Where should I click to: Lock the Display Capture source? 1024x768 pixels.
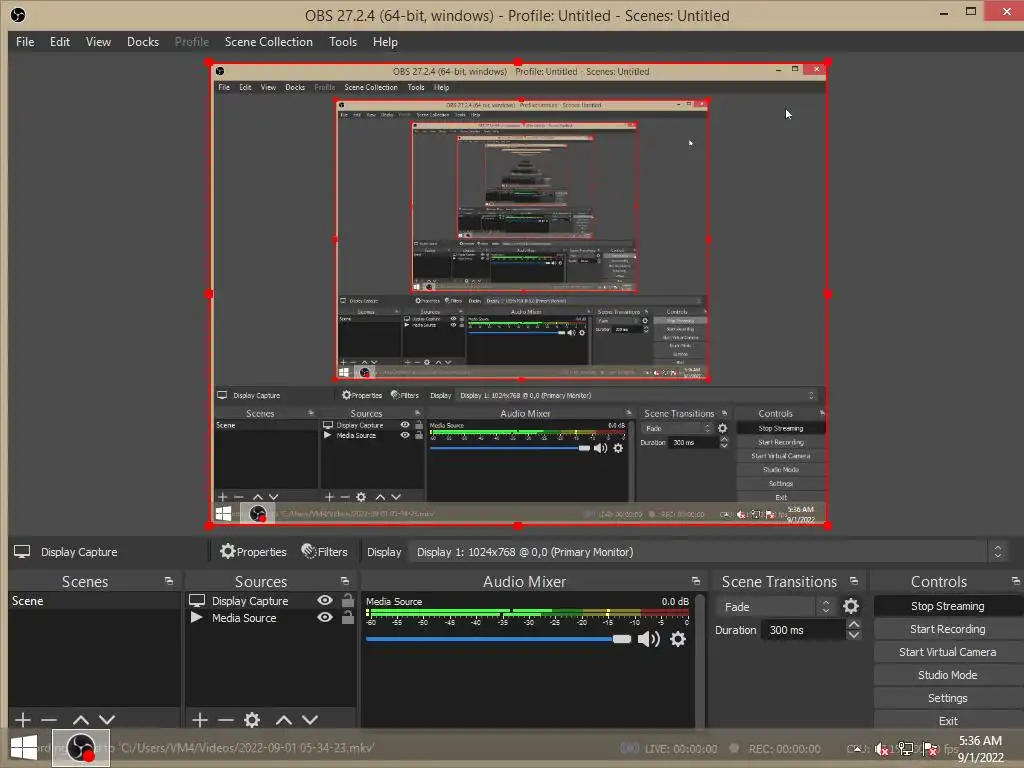click(x=347, y=600)
